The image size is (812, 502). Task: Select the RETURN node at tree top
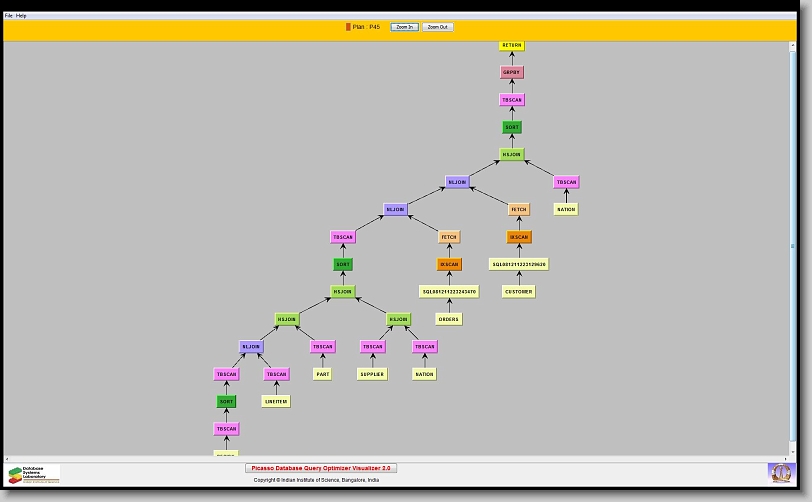click(511, 46)
